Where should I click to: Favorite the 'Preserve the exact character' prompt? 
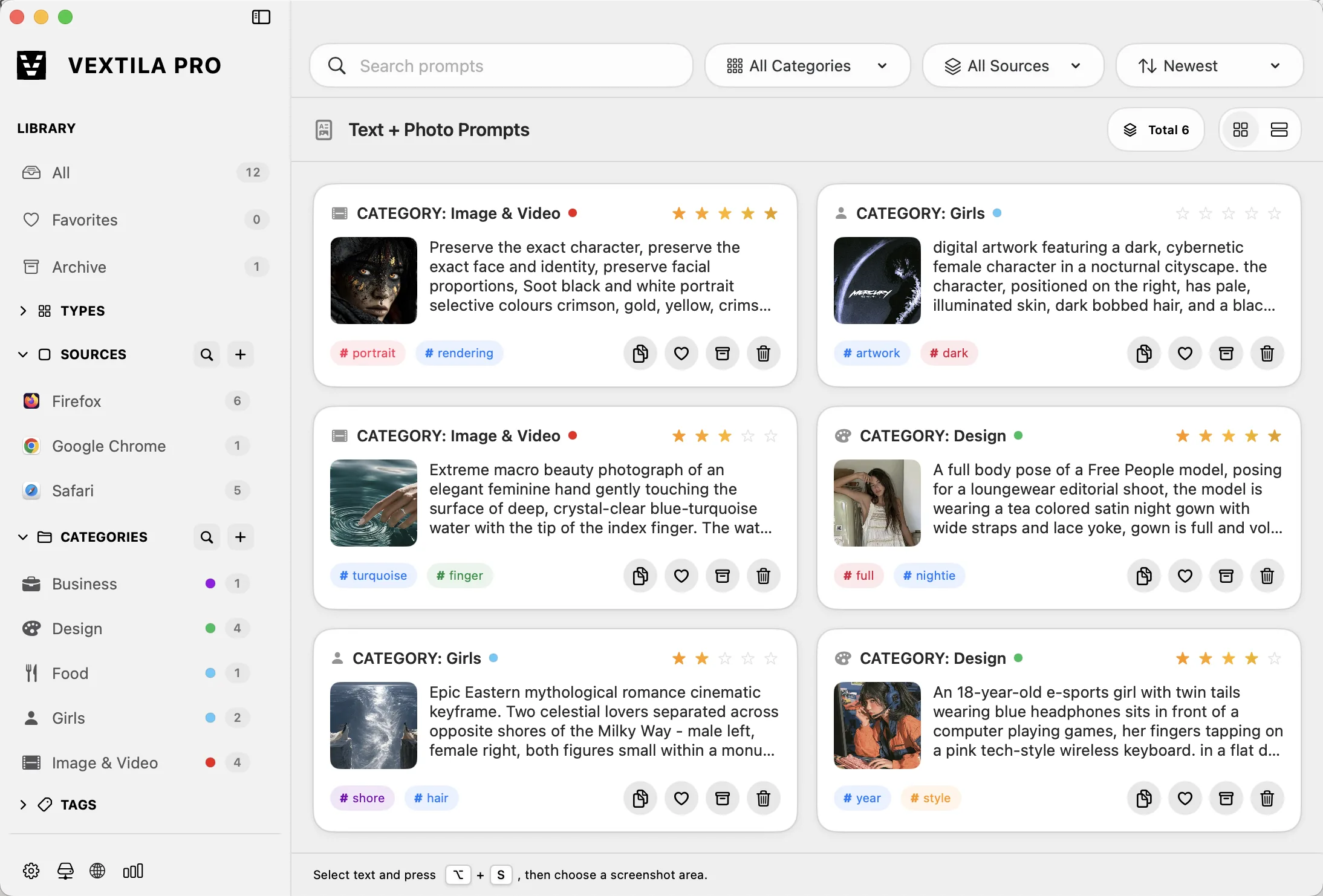click(x=681, y=353)
